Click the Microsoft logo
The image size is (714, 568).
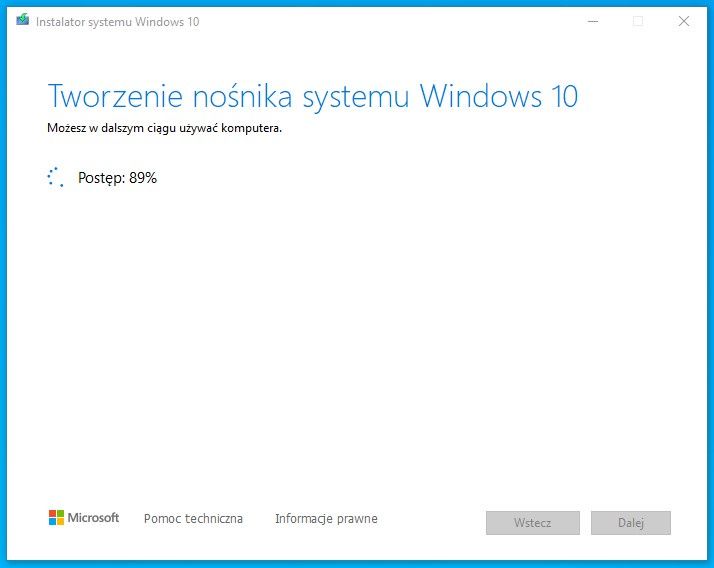[84, 517]
